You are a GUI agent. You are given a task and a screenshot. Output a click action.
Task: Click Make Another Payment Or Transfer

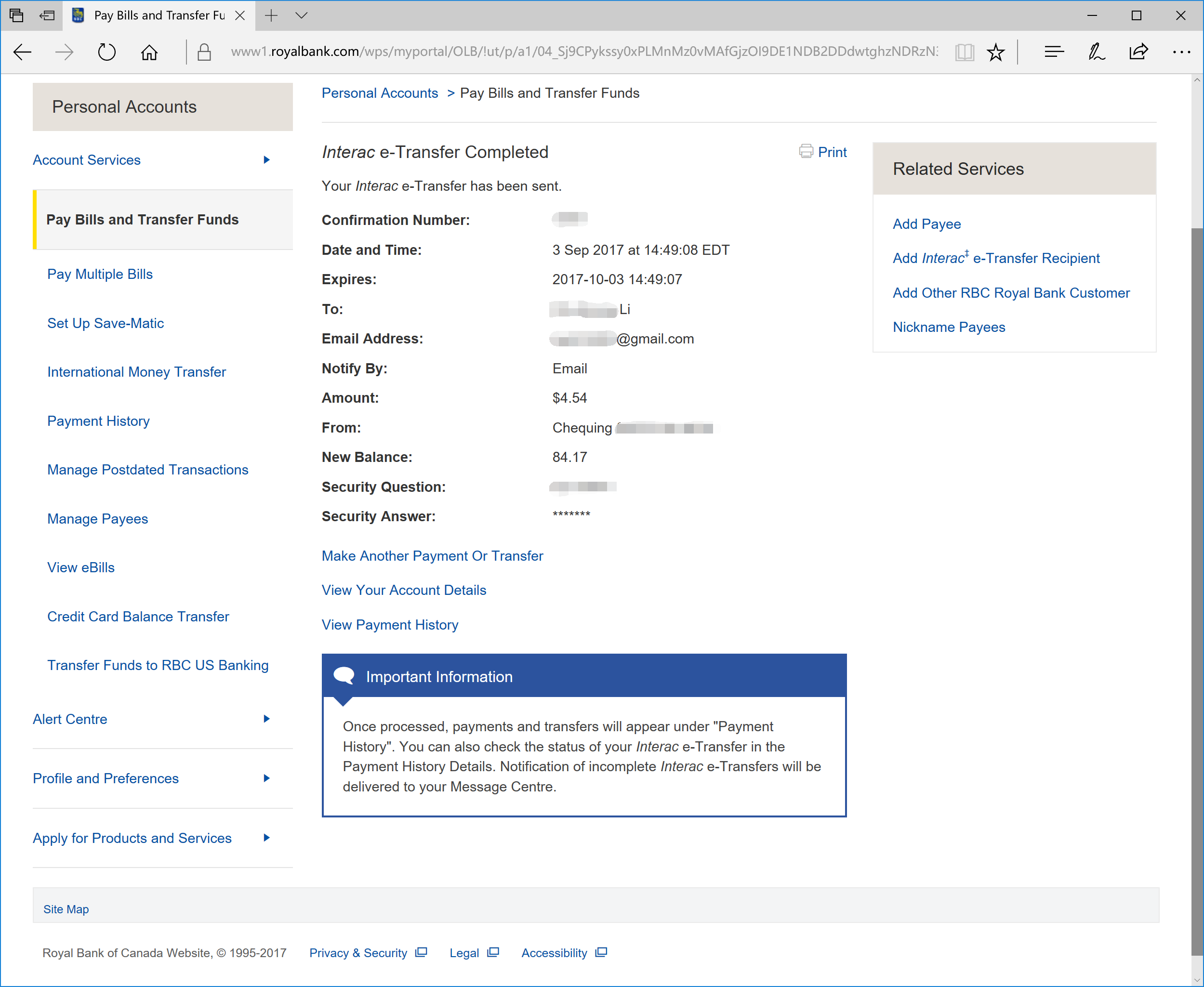tap(432, 556)
